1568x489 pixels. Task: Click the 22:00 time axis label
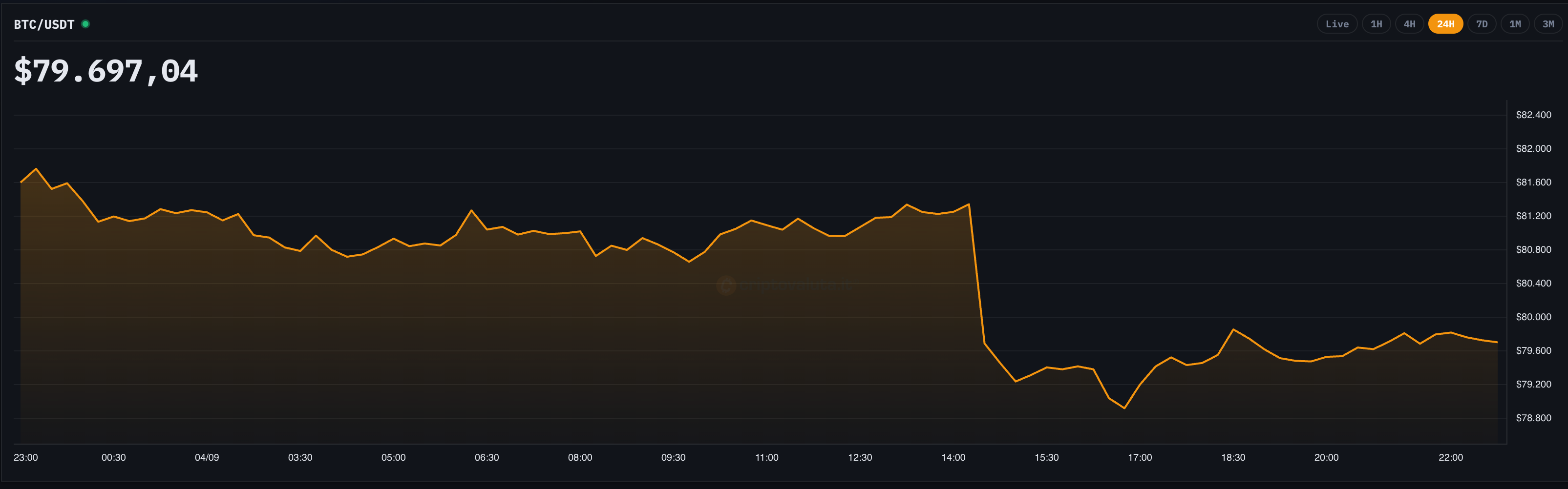[1450, 457]
